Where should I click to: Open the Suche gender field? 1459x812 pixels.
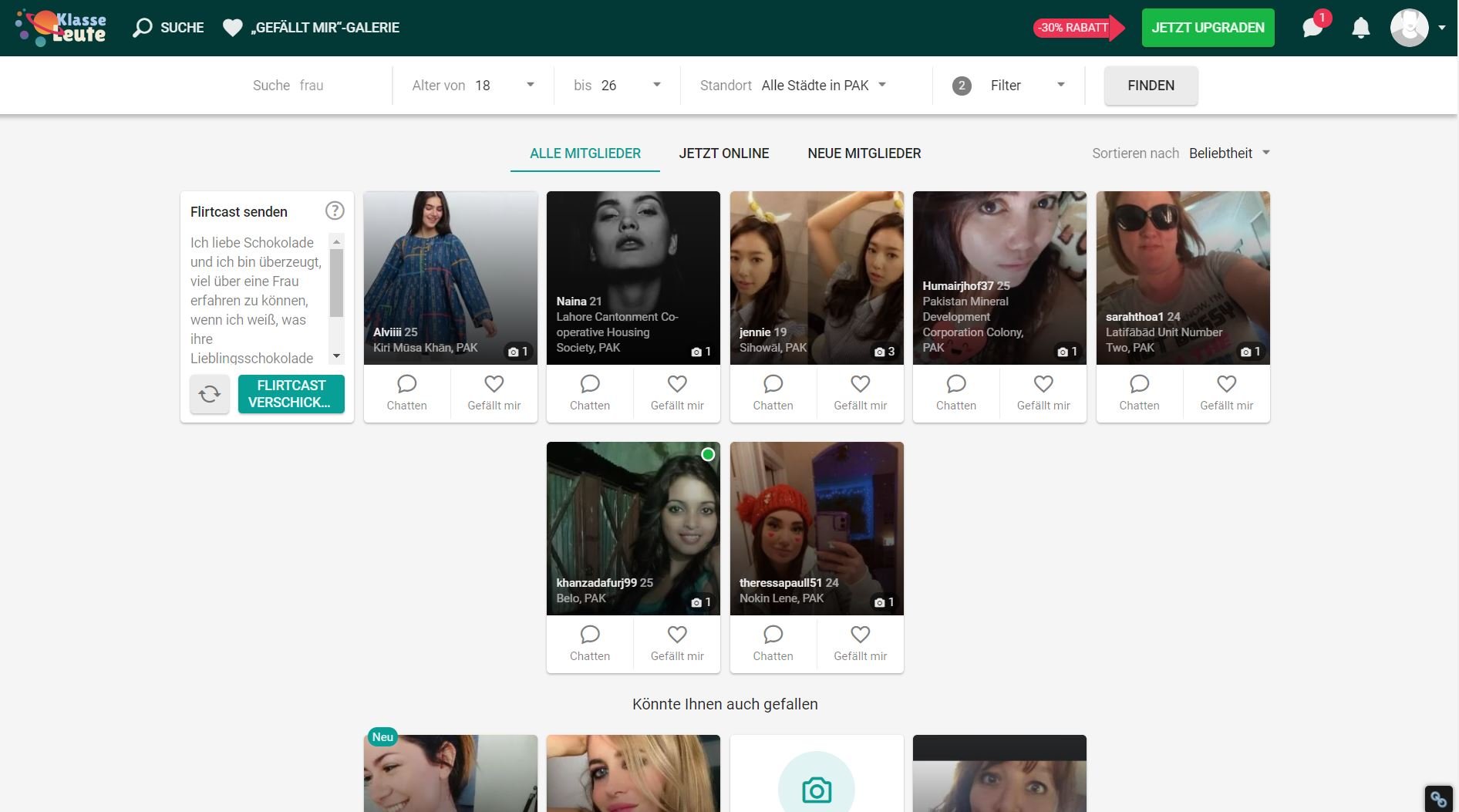click(312, 86)
